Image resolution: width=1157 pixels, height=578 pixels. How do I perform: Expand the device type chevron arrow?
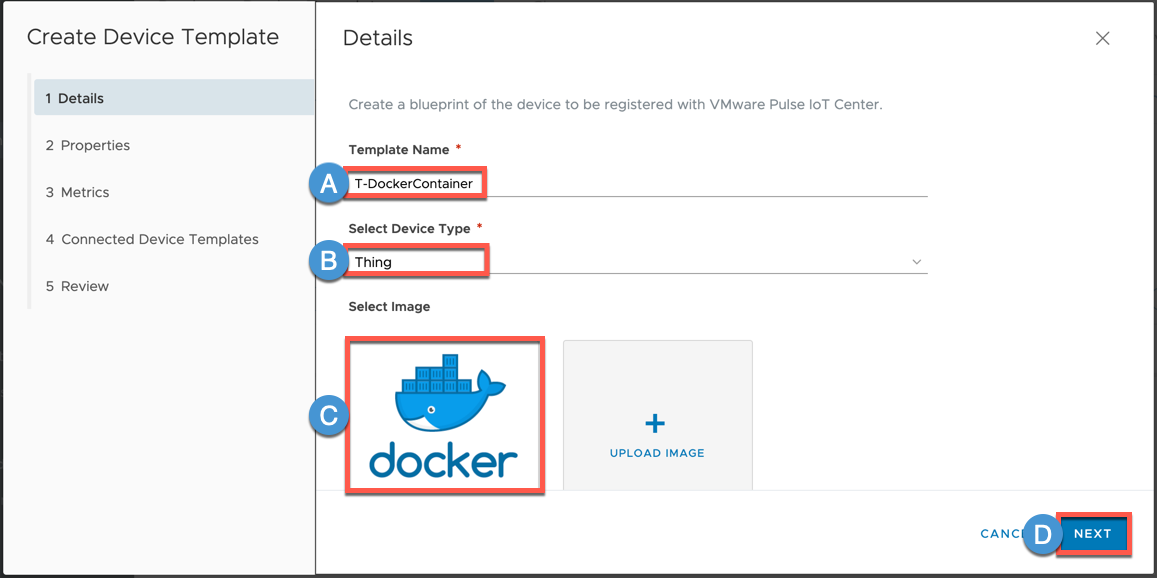tap(916, 262)
